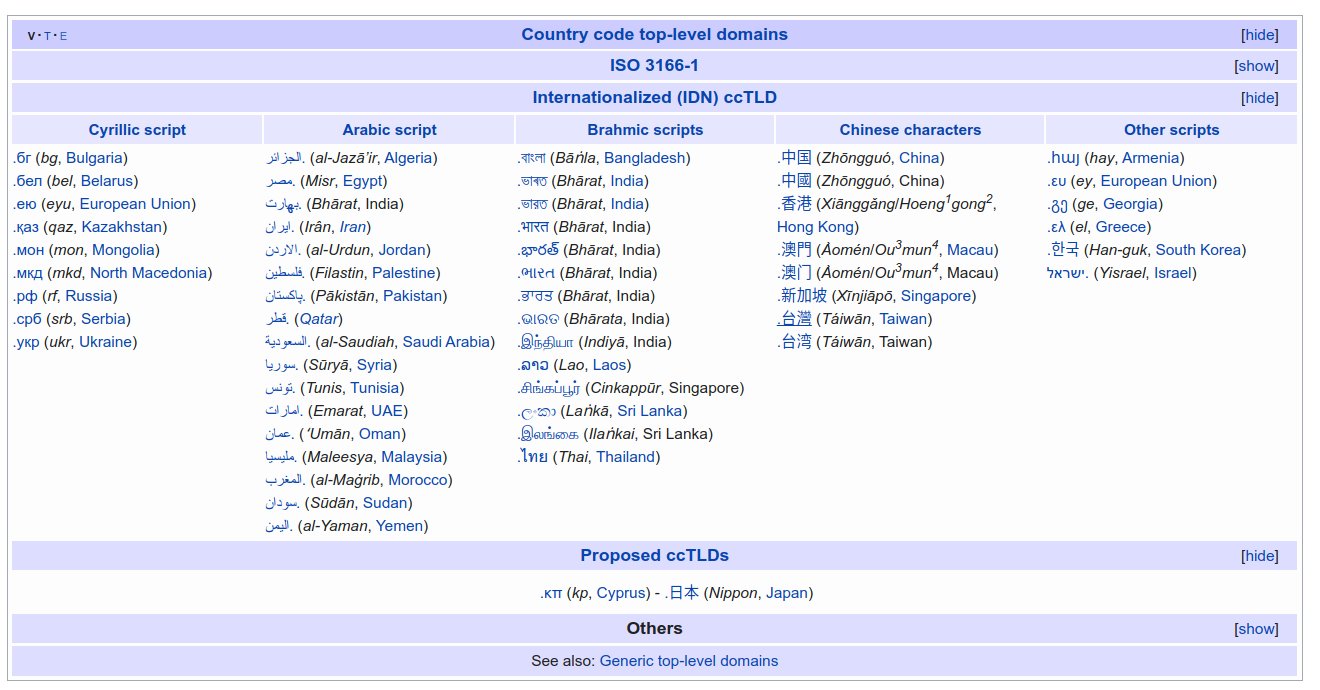Open the Saudi Arabia link
The image size is (1320, 690).
pyautogui.click(x=446, y=342)
